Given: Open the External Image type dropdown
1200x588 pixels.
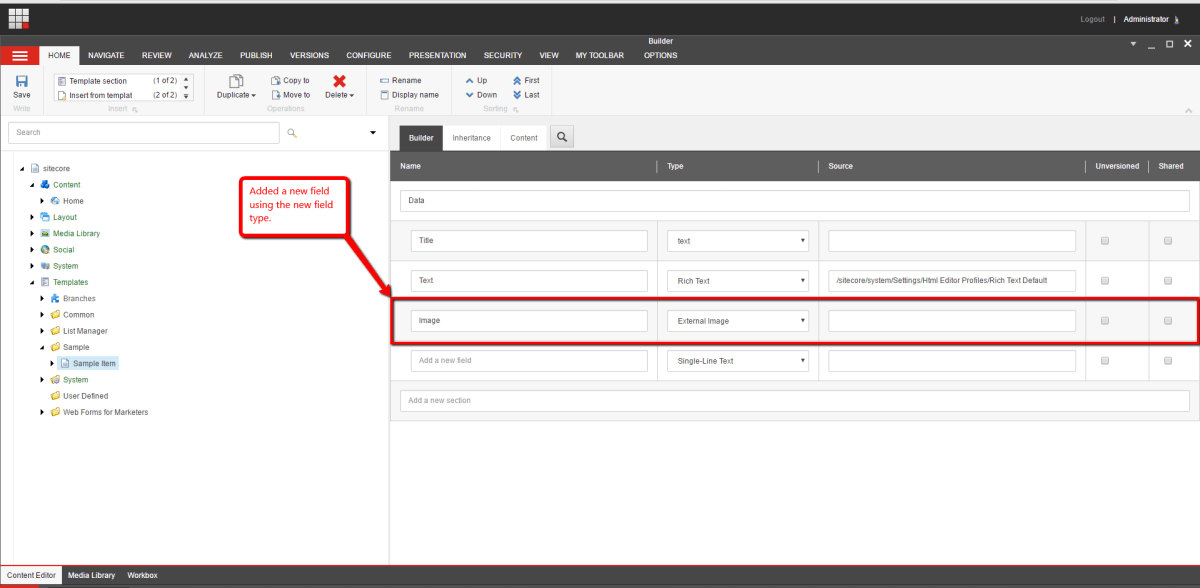Looking at the screenshot, I should (737, 321).
